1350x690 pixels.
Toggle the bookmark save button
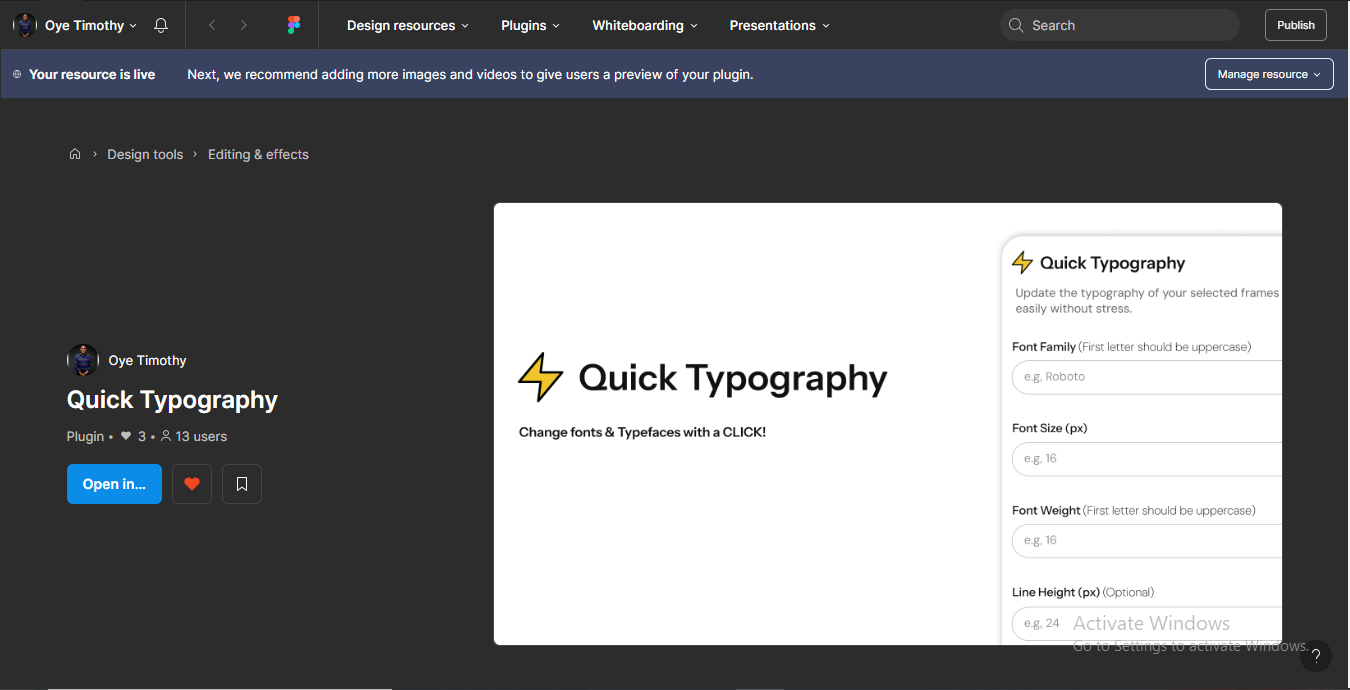pyautogui.click(x=242, y=484)
